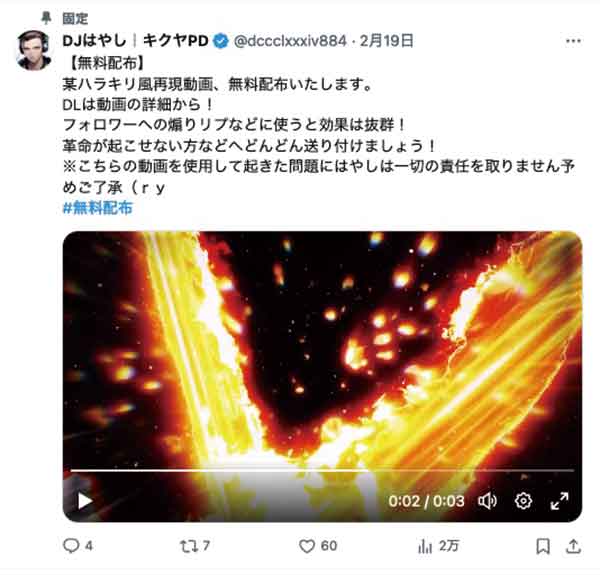Screen dimensions: 600x575
Task: Expand video to fullscreen
Action: [559, 501]
